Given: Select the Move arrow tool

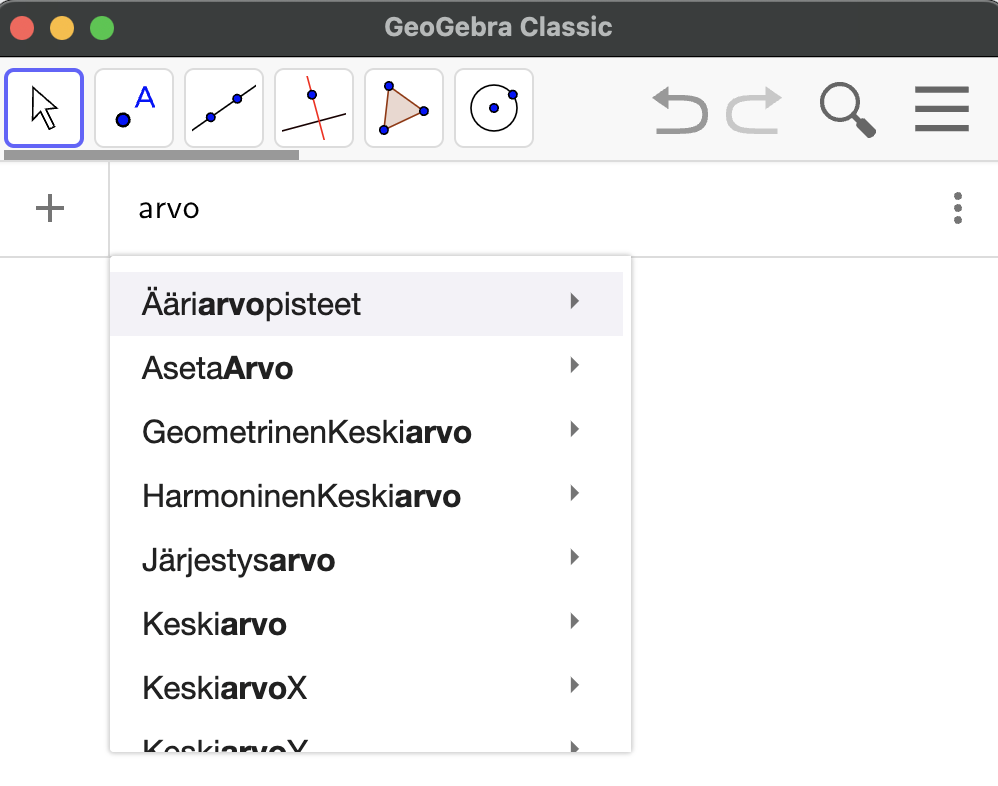Looking at the screenshot, I should pos(44,108).
